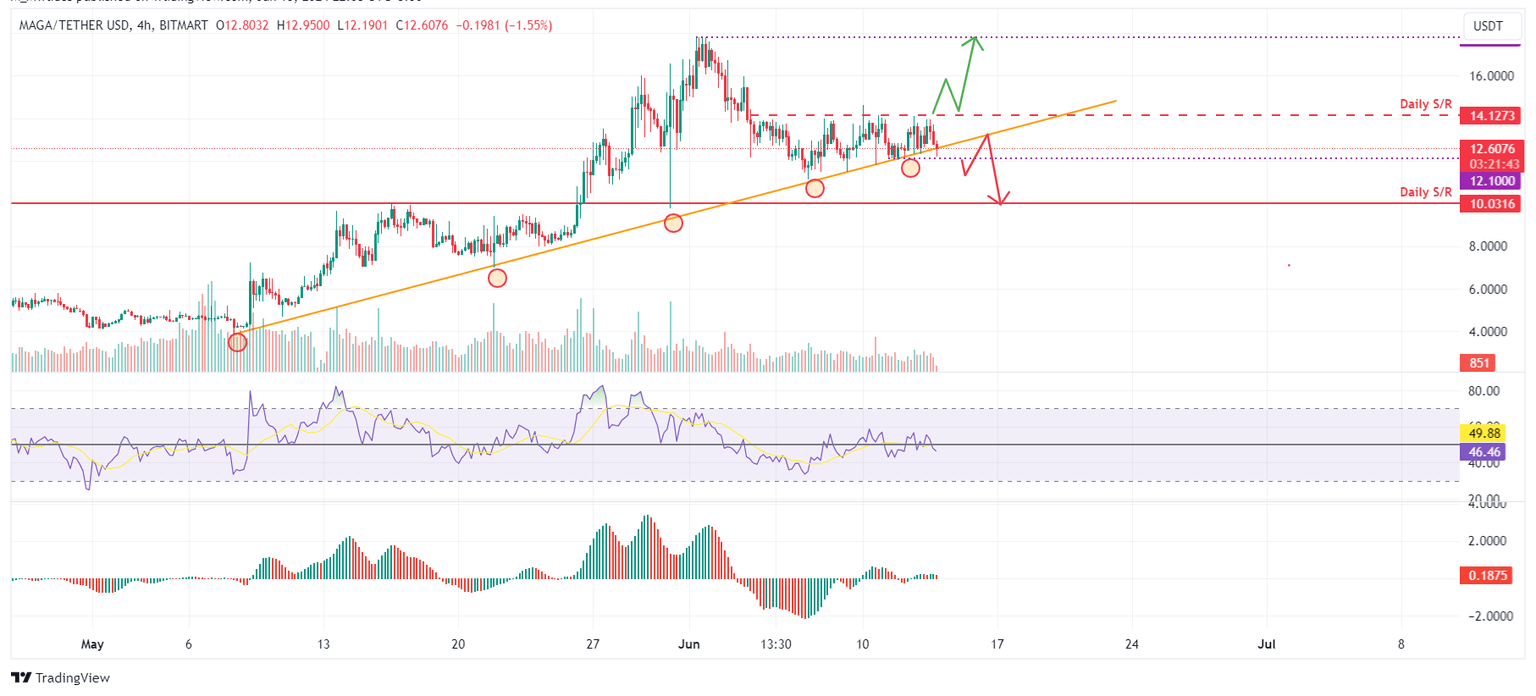This screenshot has width=1536, height=696.
Task: Select a circle marker on the orange trendline
Action: (672, 222)
